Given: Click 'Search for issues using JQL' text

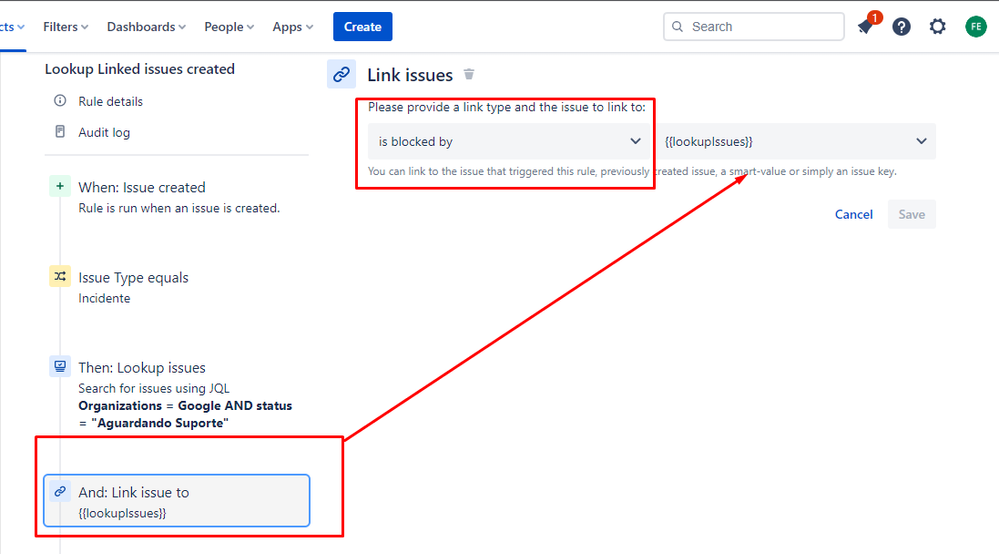Looking at the screenshot, I should pyautogui.click(x=154, y=388).
